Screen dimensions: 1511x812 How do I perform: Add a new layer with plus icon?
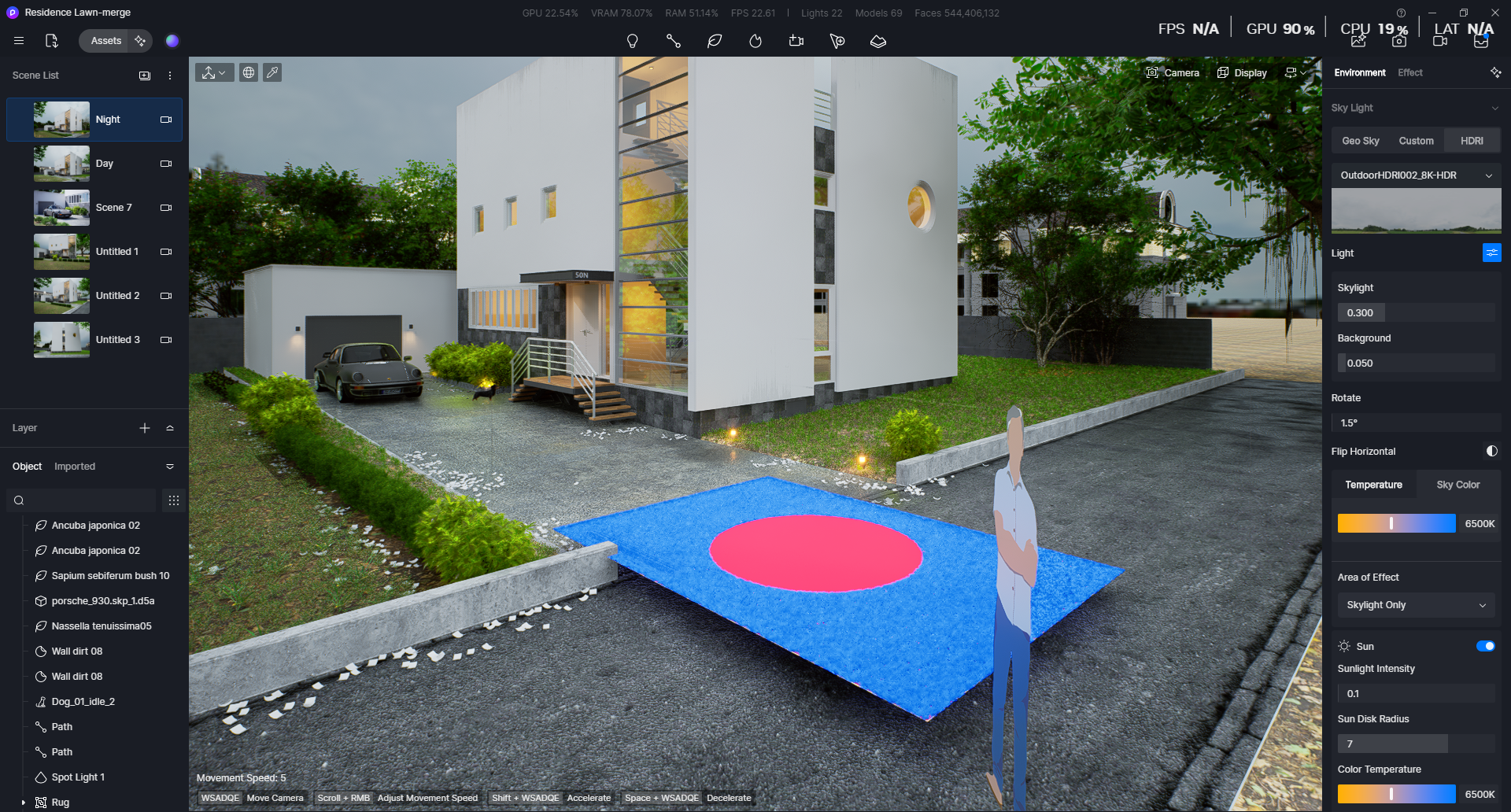(145, 428)
